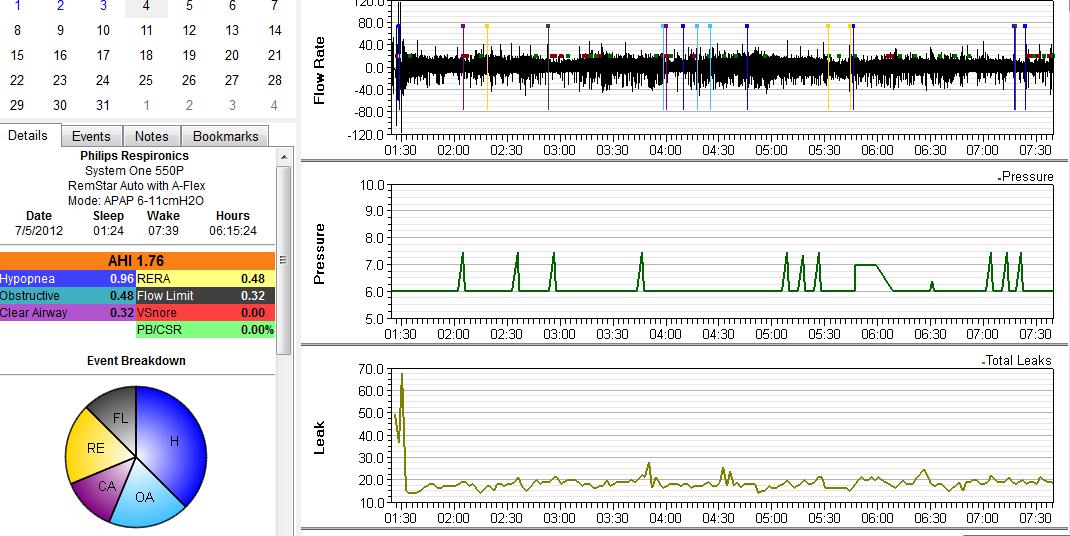This screenshot has width=1070, height=536.
Task: Open the Events tab
Action: tap(91, 137)
